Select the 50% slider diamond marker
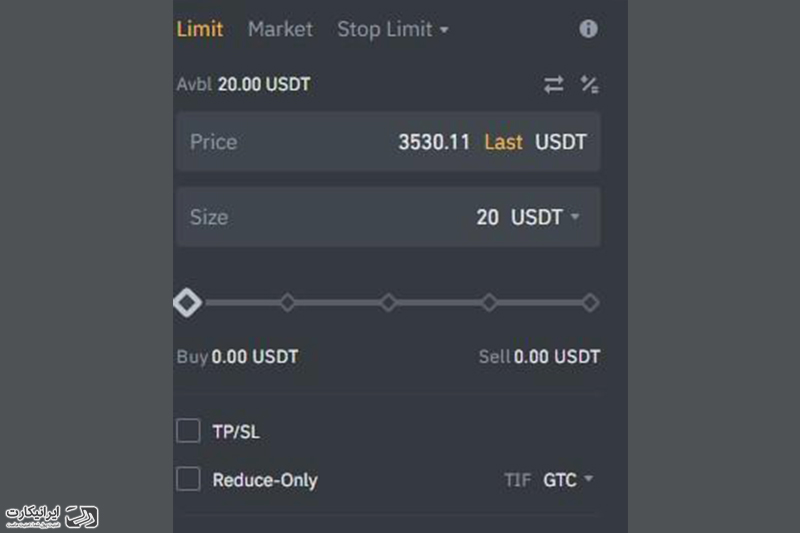This screenshot has height=533, width=800. pos(388,302)
